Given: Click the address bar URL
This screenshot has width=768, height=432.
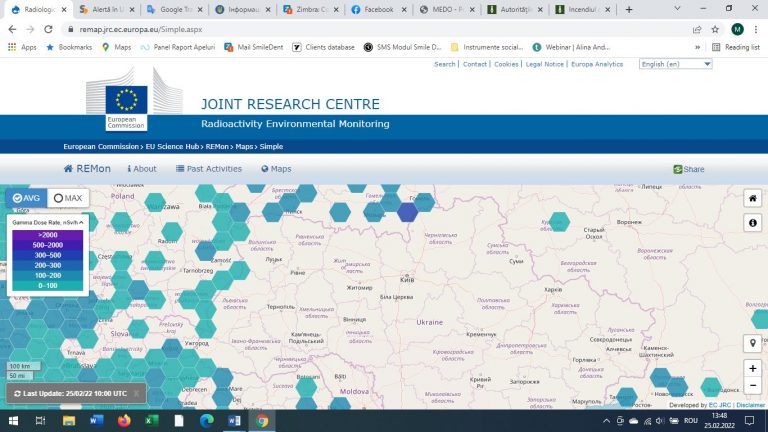Looking at the screenshot, I should pos(141,29).
